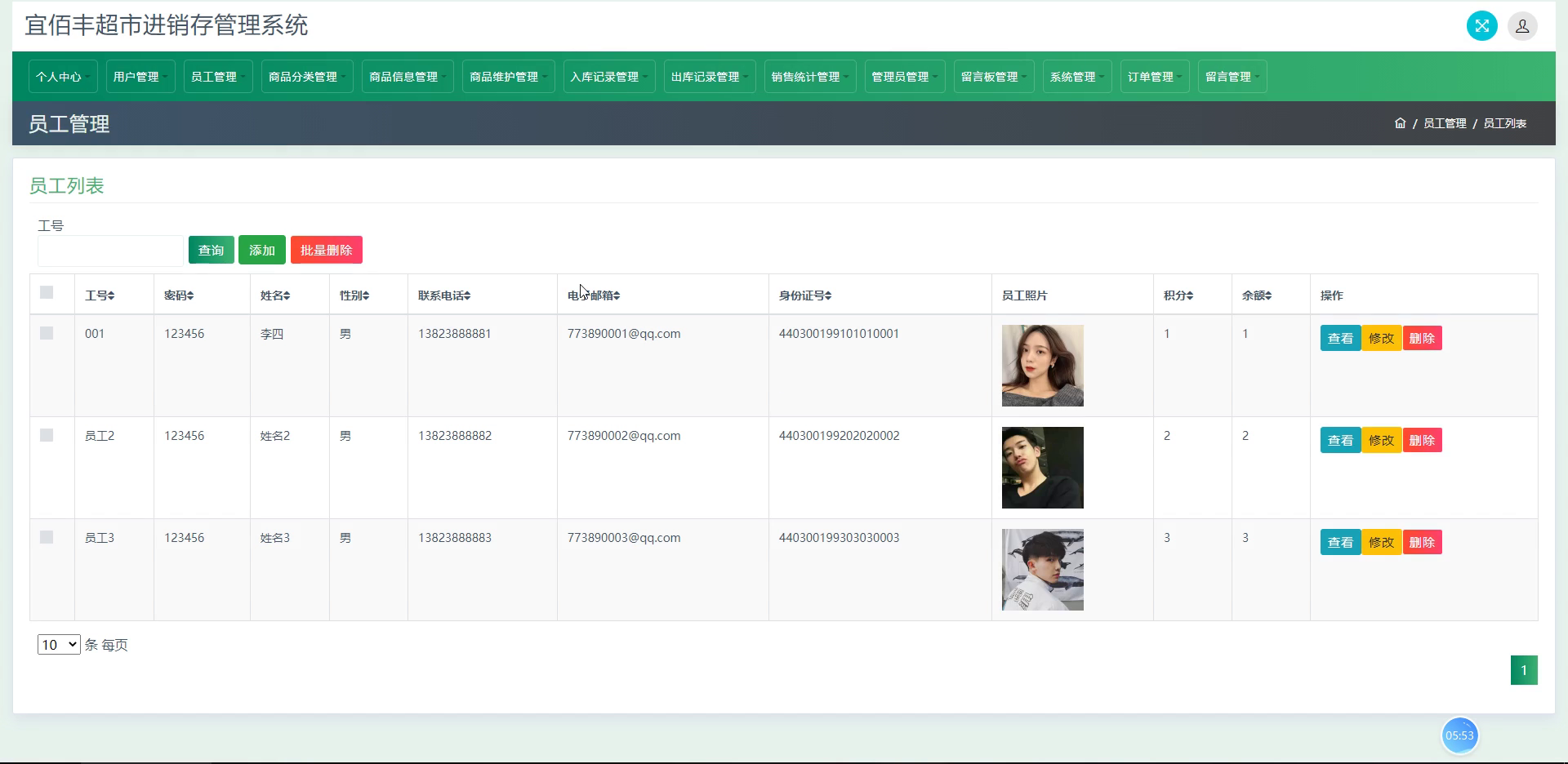Sort the table by 联系电话 column
Viewport: 1568px width, 764px height.
(444, 295)
